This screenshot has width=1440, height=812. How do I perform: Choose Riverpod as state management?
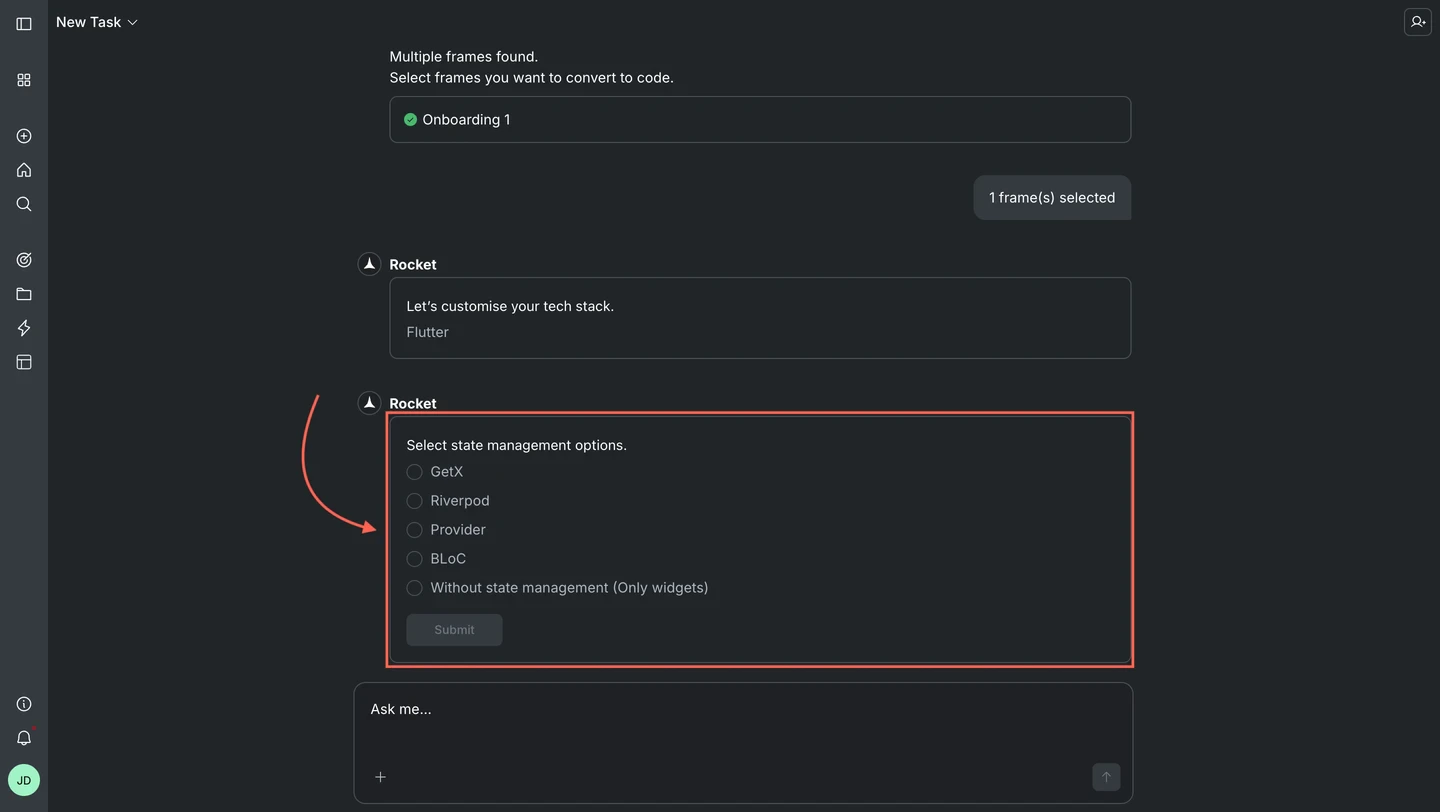[414, 500]
